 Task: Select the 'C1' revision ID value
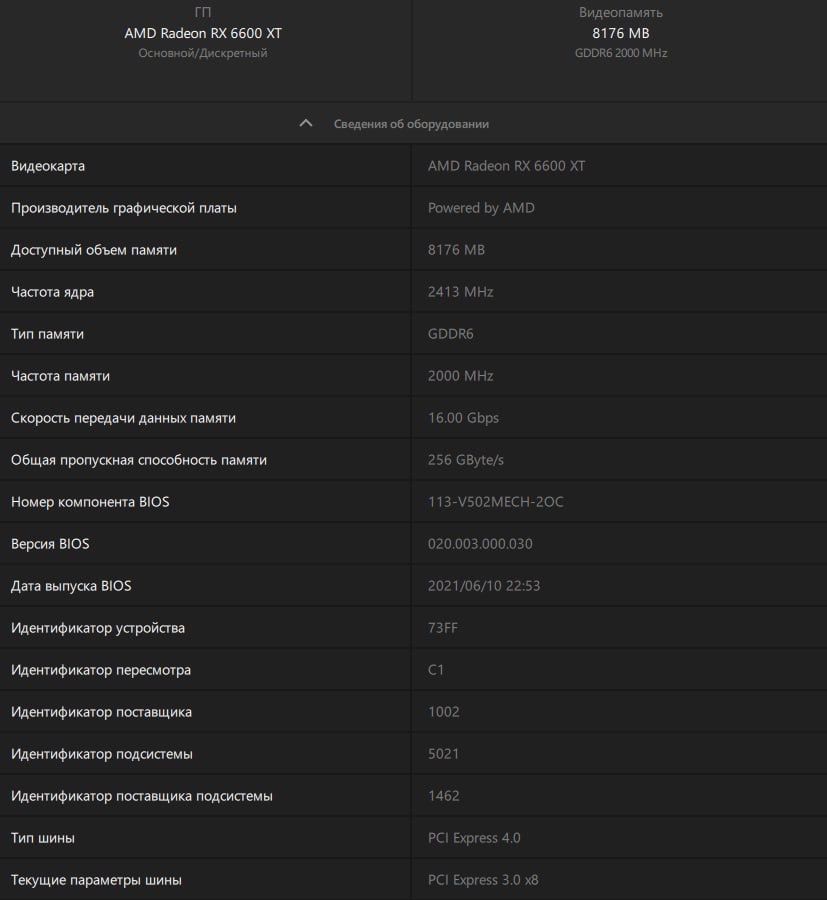click(x=436, y=670)
